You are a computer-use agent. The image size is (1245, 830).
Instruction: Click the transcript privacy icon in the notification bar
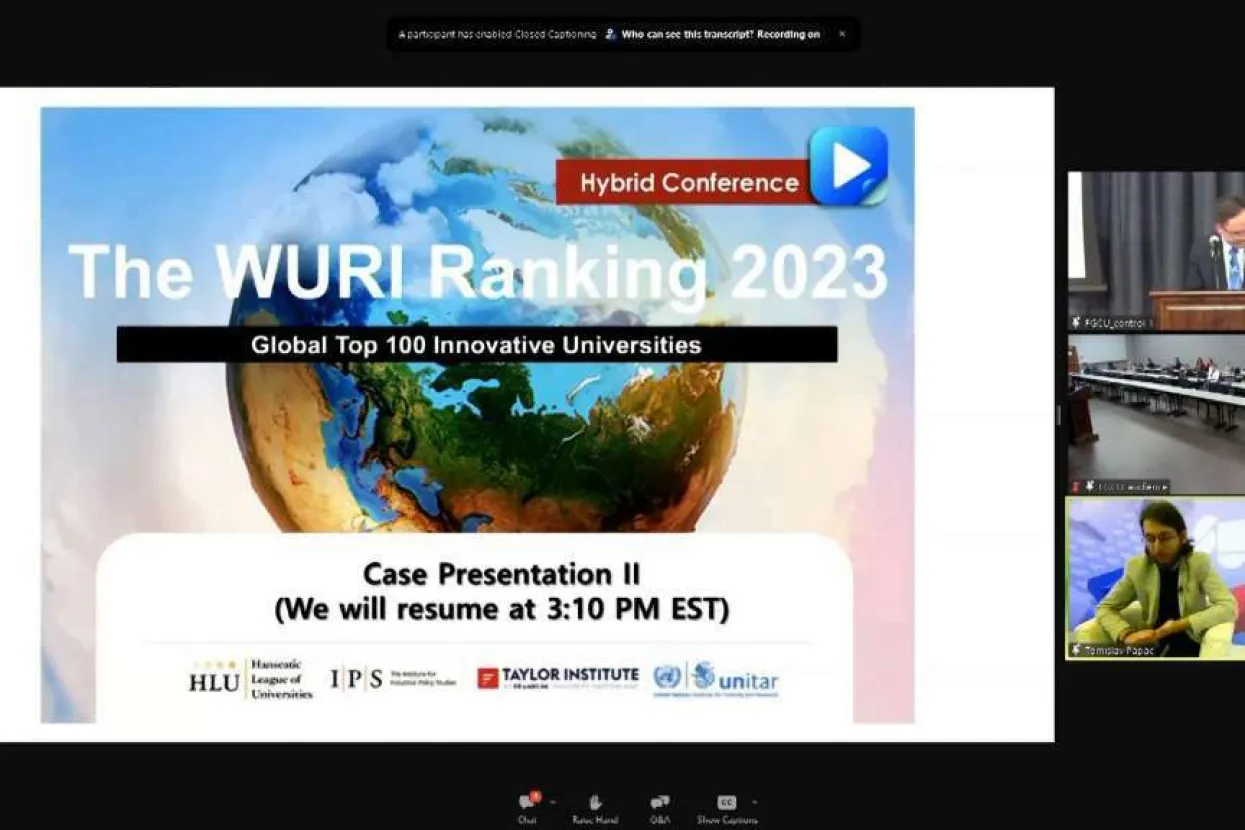click(x=608, y=34)
